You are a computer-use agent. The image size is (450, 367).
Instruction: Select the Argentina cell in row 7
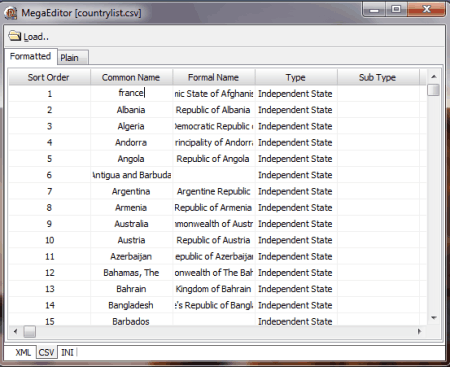tap(131, 191)
